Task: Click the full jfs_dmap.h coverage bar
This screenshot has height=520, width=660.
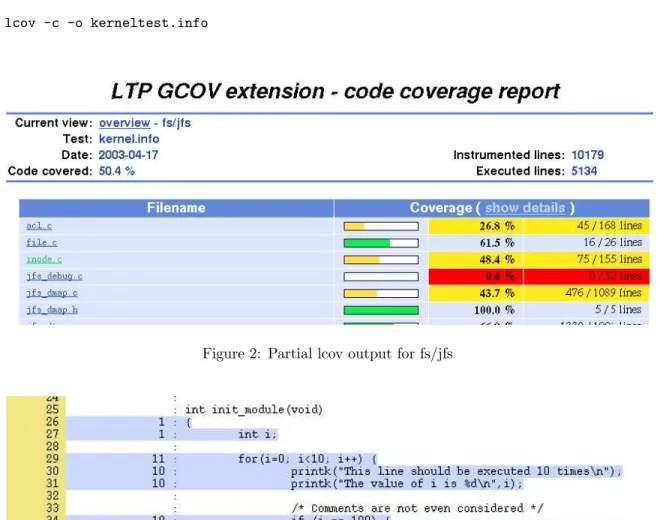Action: tap(381, 310)
